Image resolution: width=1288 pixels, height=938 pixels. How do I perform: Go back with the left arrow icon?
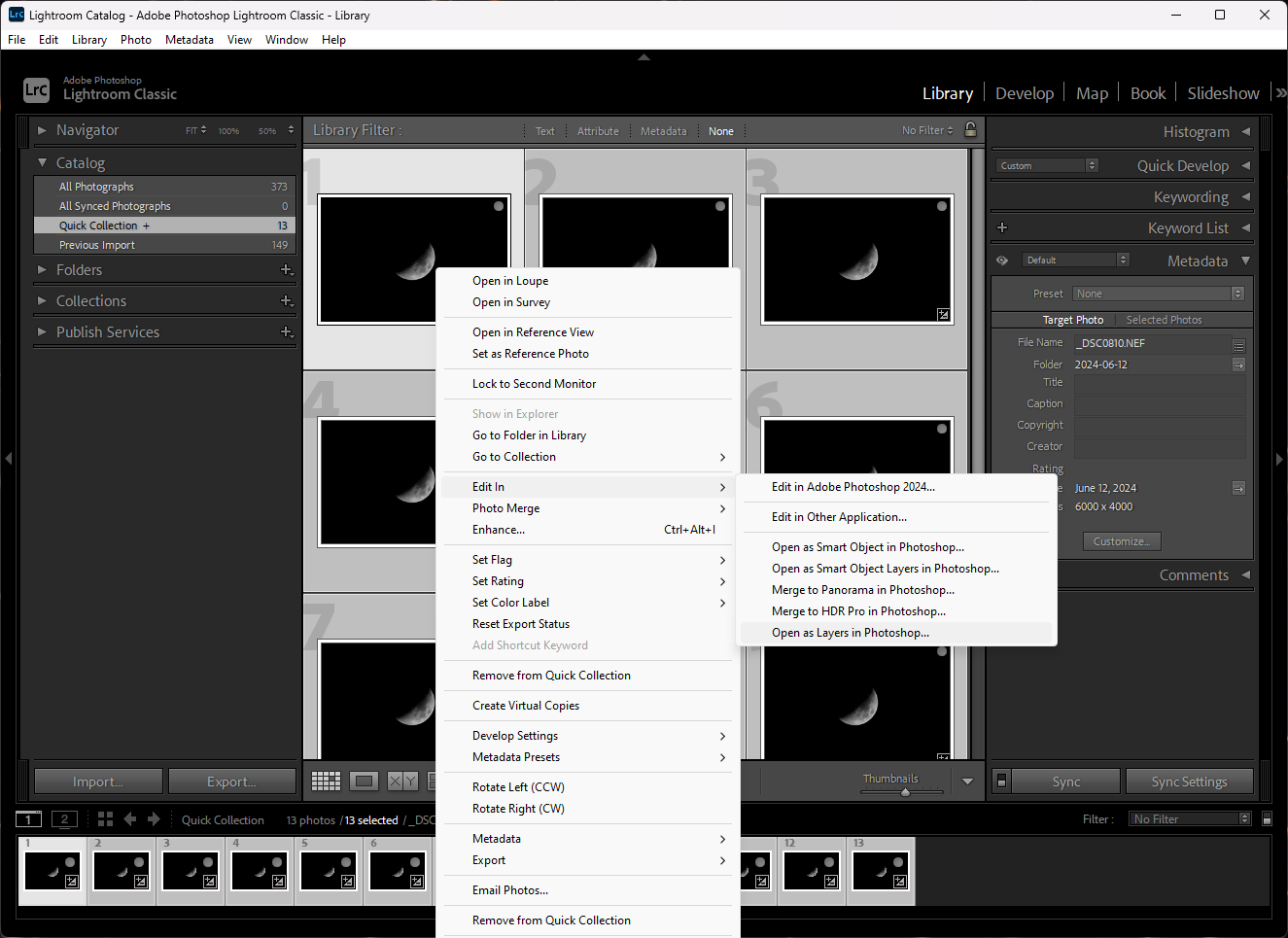tap(130, 819)
